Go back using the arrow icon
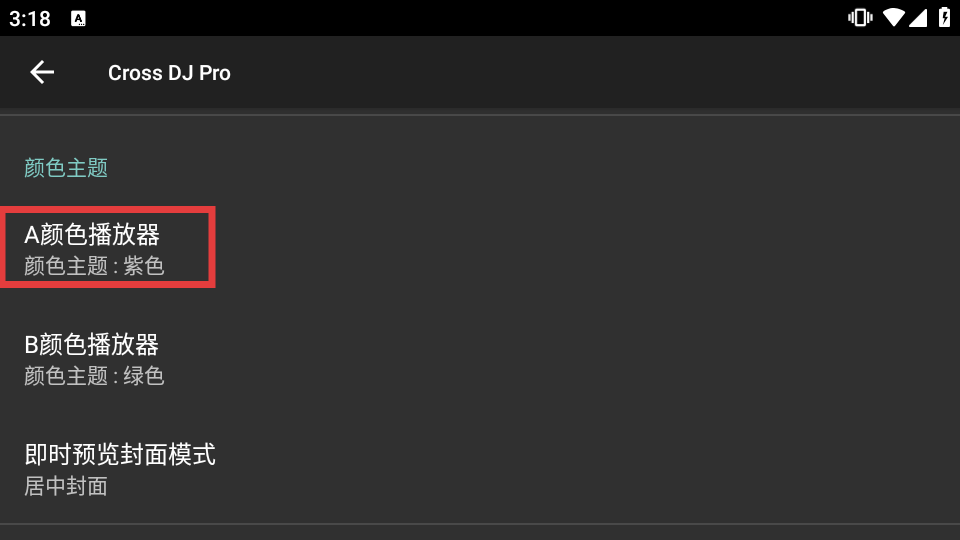Screen dimensions: 960x540 point(42,72)
